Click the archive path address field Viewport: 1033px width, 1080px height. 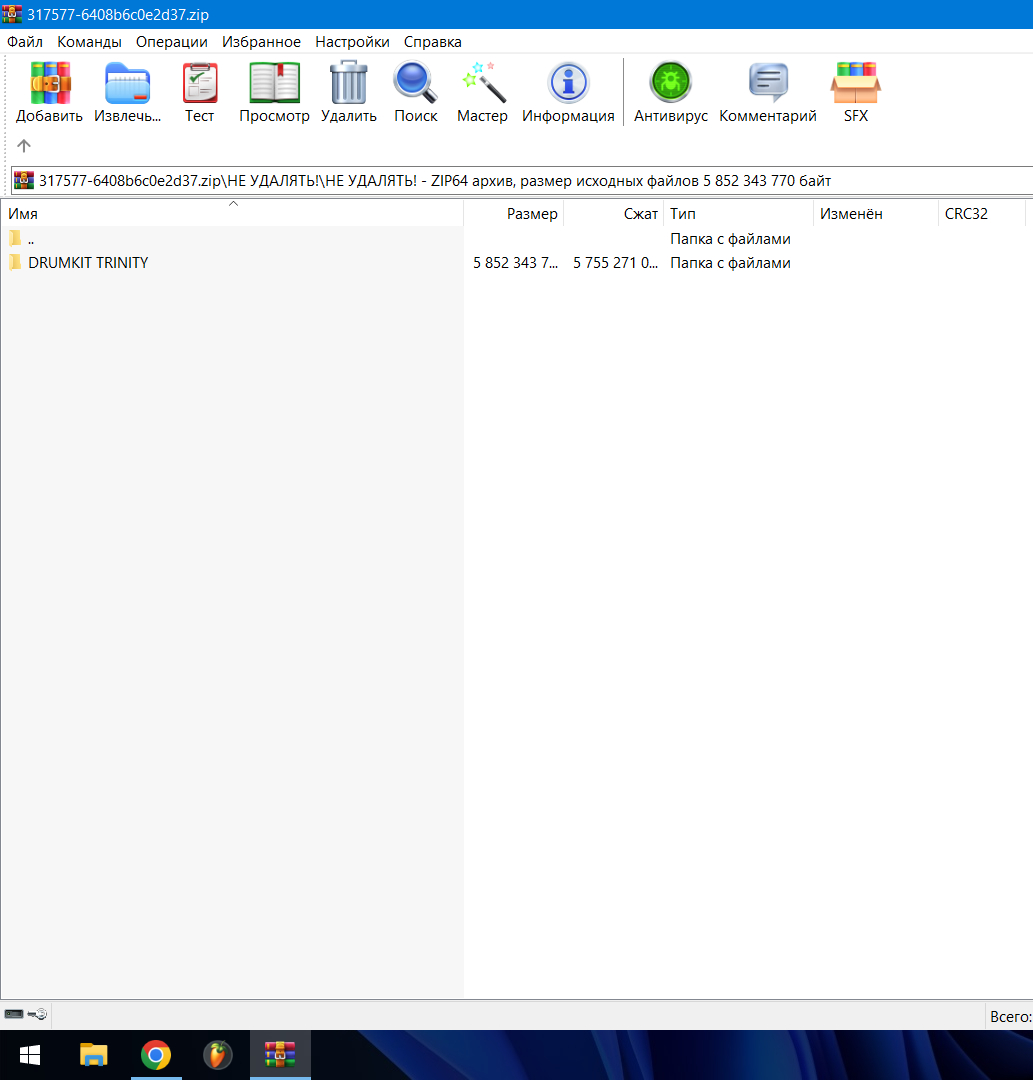[x=522, y=180]
